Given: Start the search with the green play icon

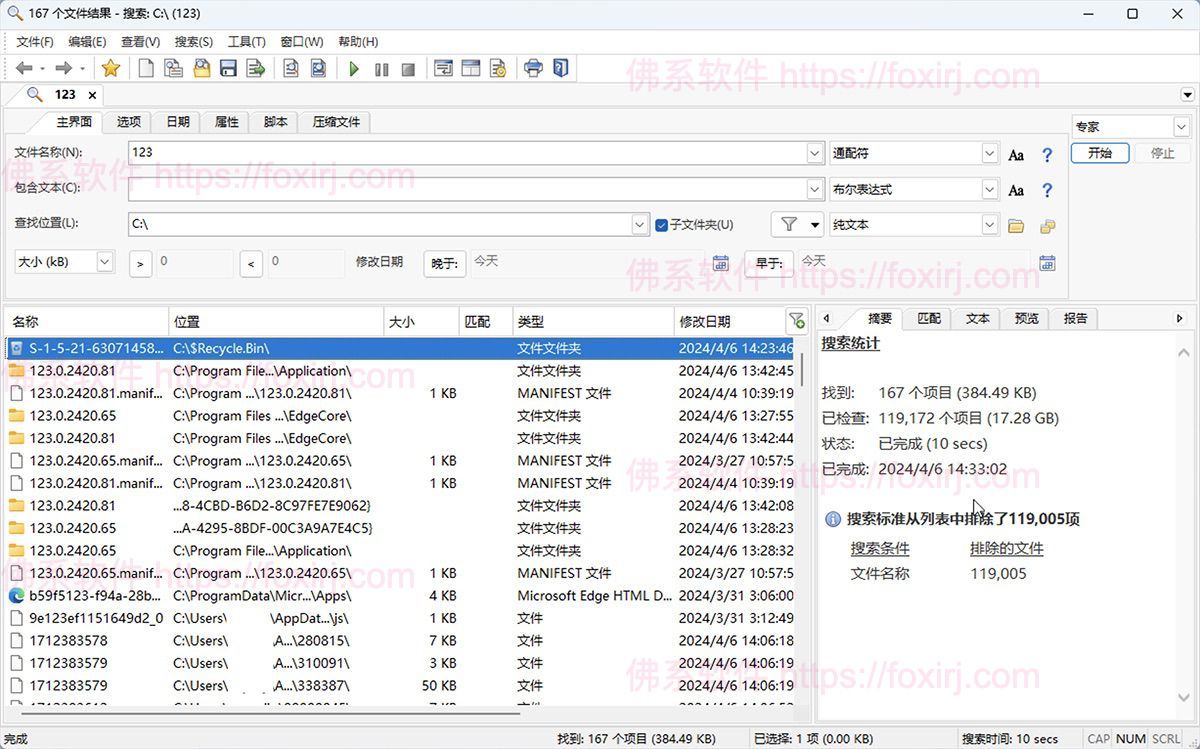Looking at the screenshot, I should [x=353, y=68].
